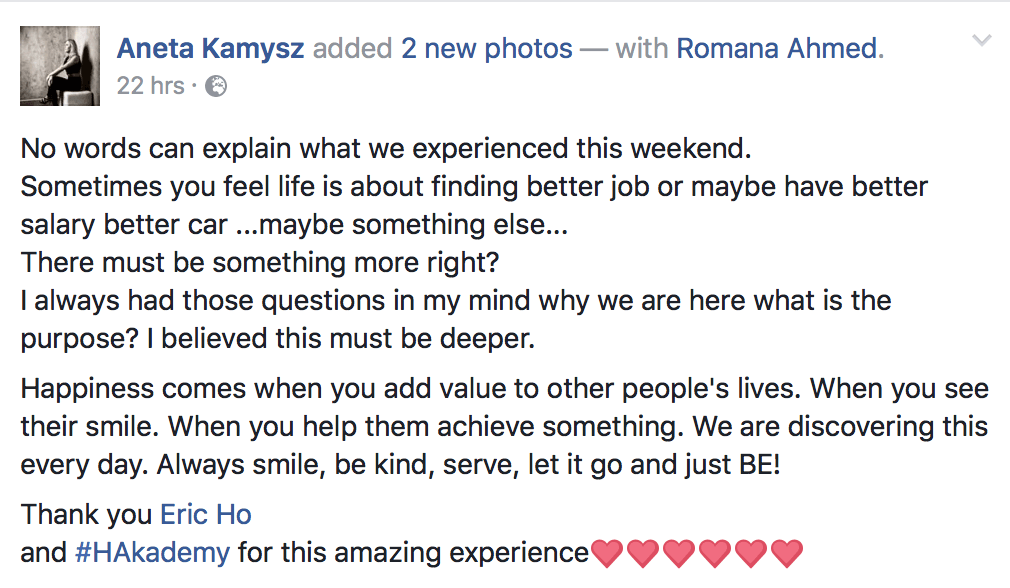Click the "for this amazing experience" text

click(413, 552)
